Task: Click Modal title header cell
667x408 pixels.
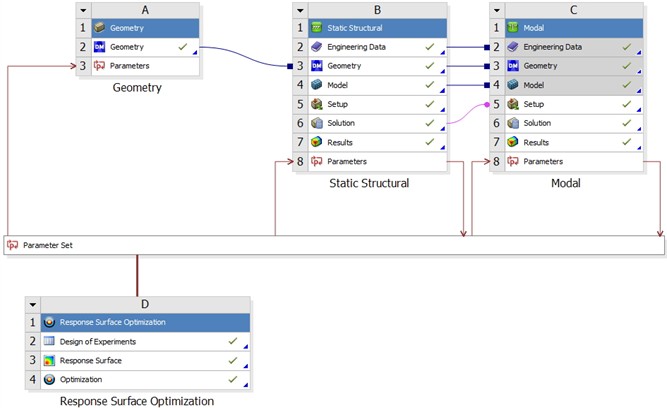Action: (574, 28)
